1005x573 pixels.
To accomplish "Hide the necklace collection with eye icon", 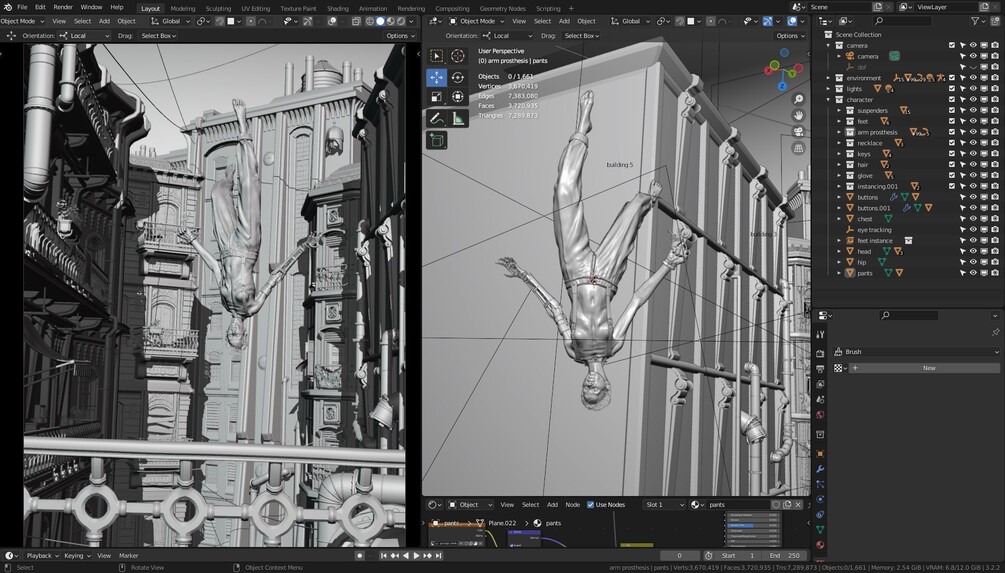I will coord(973,143).
